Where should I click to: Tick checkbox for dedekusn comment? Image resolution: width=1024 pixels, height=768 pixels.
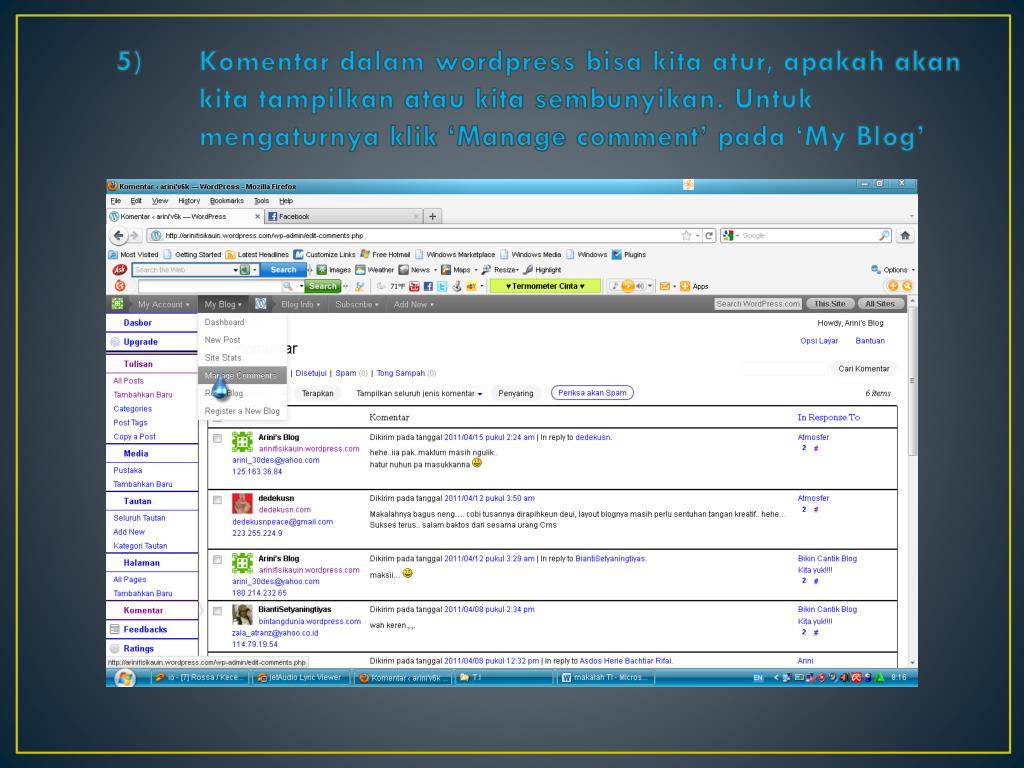click(217, 500)
